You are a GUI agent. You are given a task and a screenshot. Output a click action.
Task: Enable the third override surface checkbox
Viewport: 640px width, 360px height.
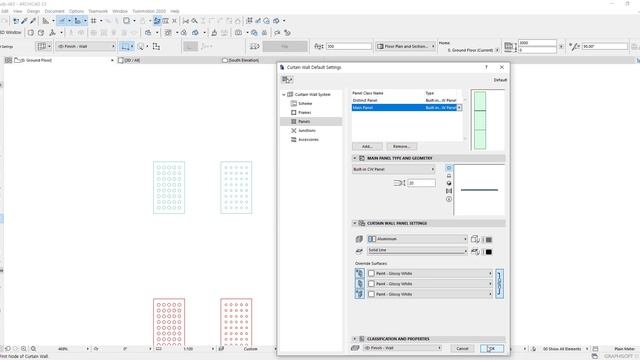click(x=371, y=294)
